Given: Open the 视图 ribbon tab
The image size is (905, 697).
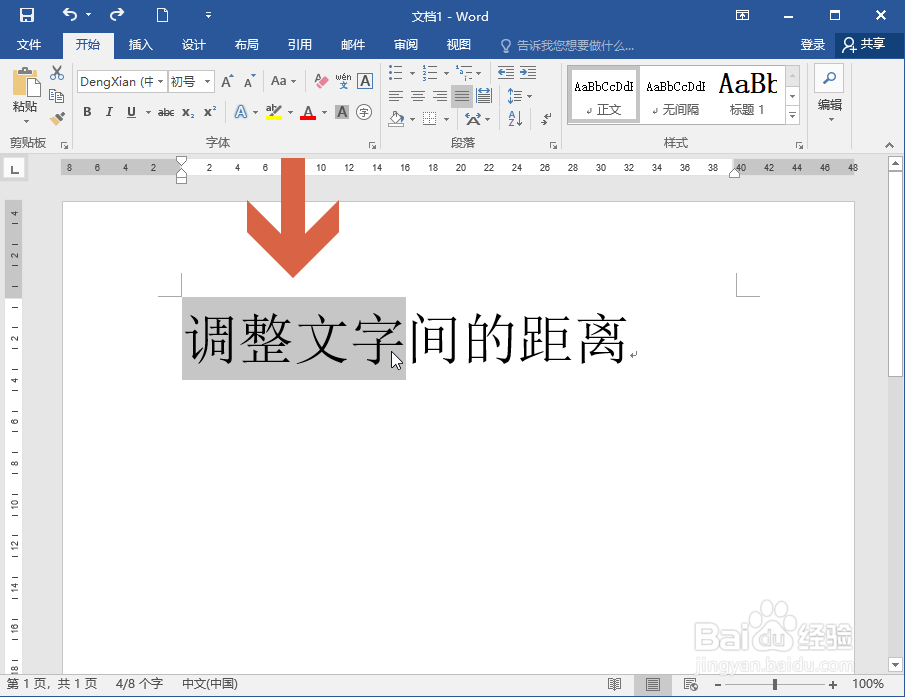Looking at the screenshot, I should [x=458, y=44].
